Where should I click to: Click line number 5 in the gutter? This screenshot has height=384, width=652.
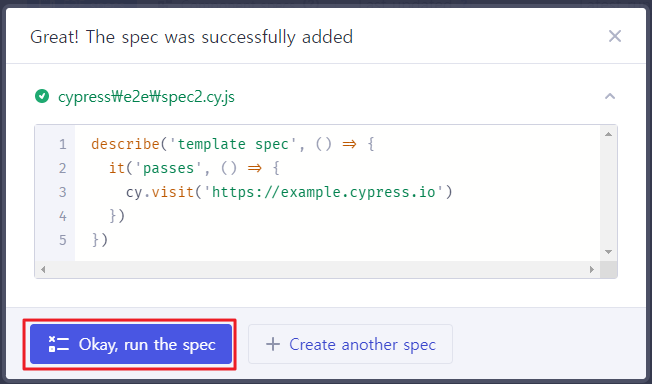(62, 240)
